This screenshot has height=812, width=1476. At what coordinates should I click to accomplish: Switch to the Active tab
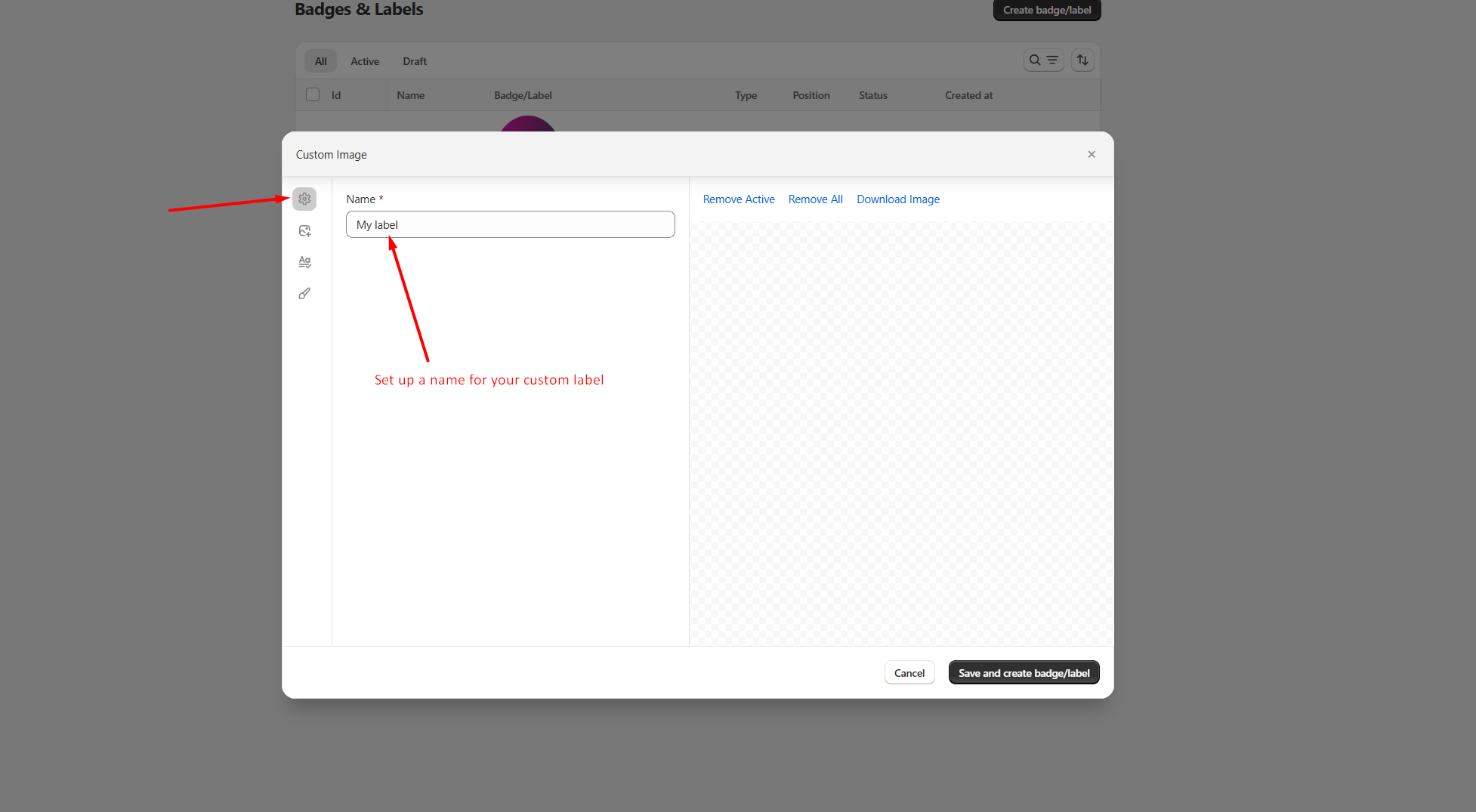(x=365, y=62)
